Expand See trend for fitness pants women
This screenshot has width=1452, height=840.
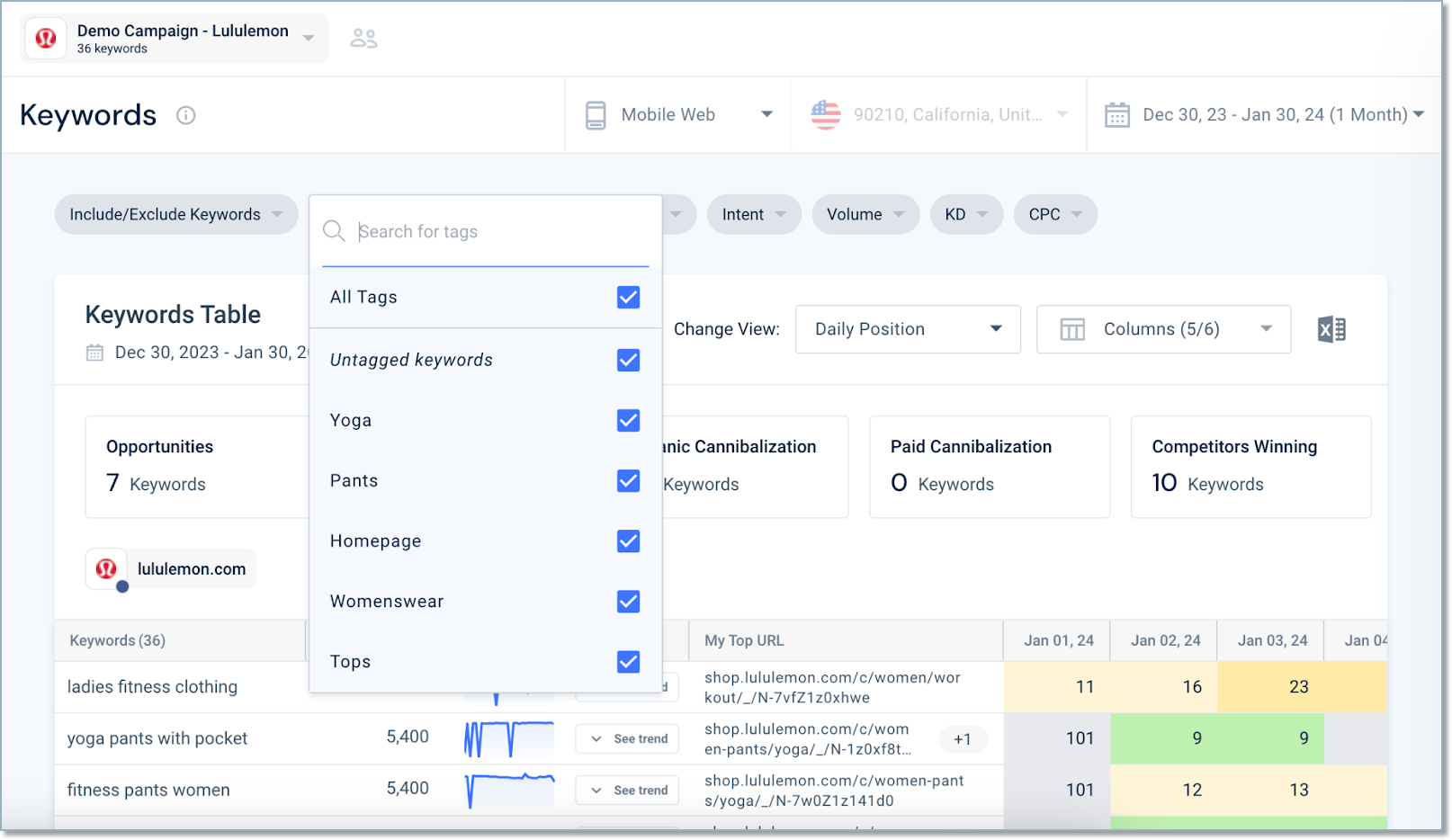click(x=628, y=790)
